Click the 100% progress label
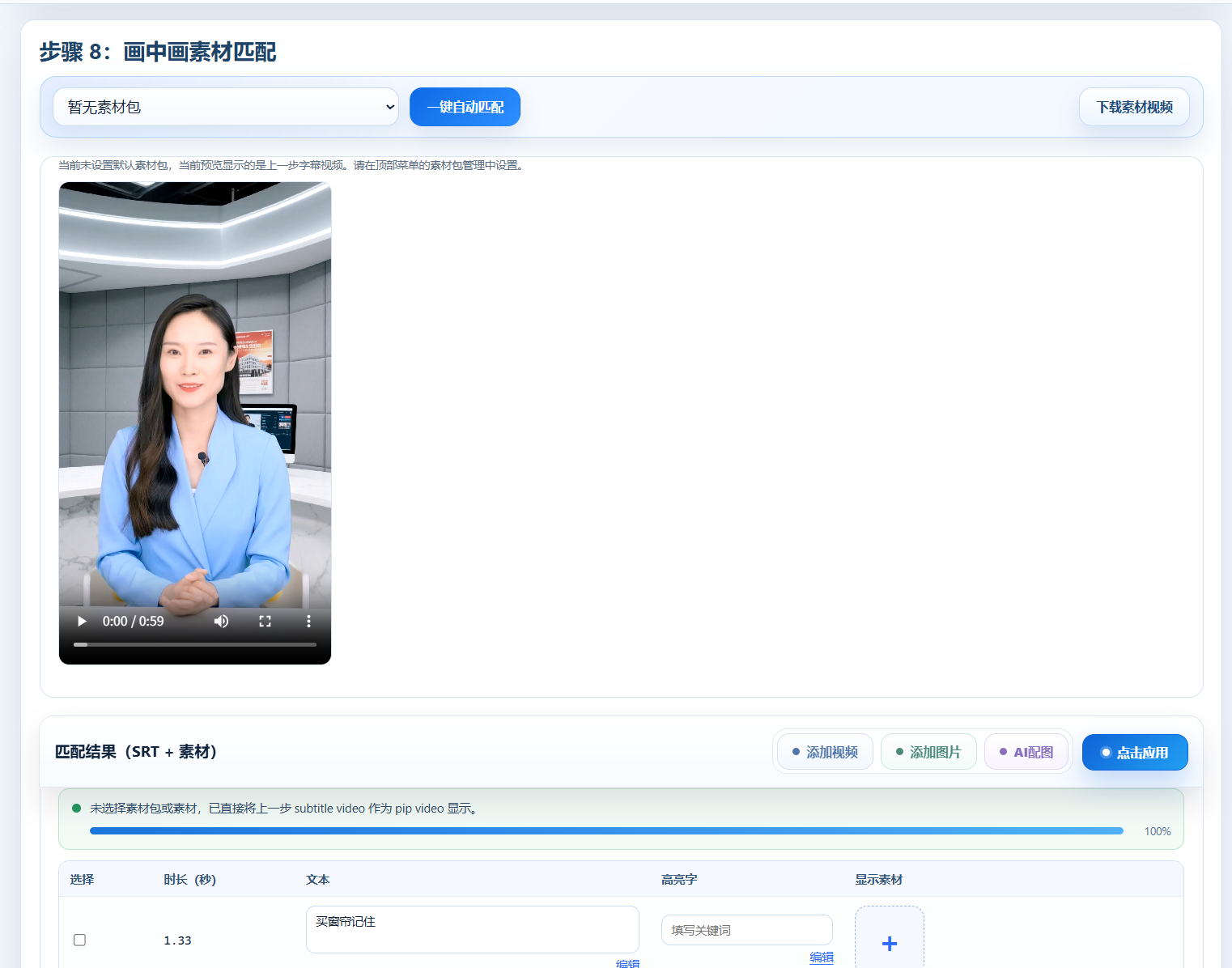 click(1158, 831)
